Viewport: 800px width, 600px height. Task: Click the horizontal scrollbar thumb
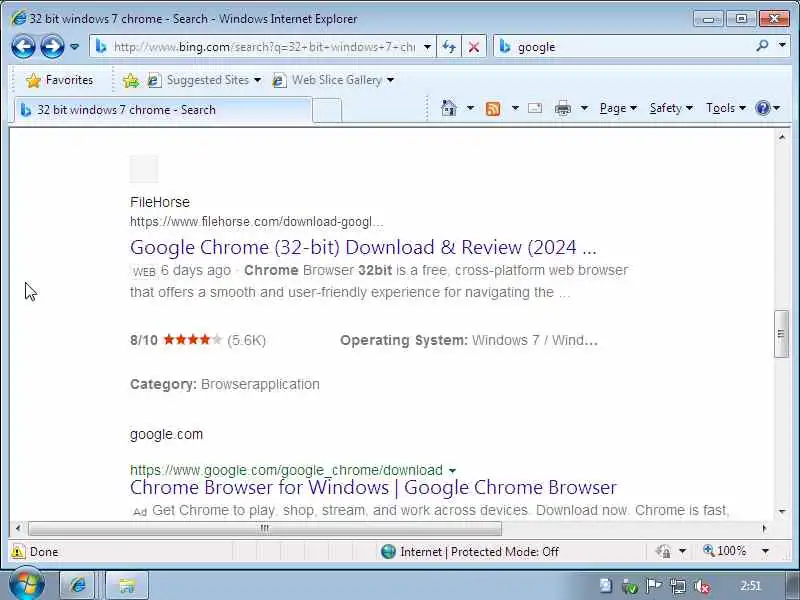click(264, 529)
